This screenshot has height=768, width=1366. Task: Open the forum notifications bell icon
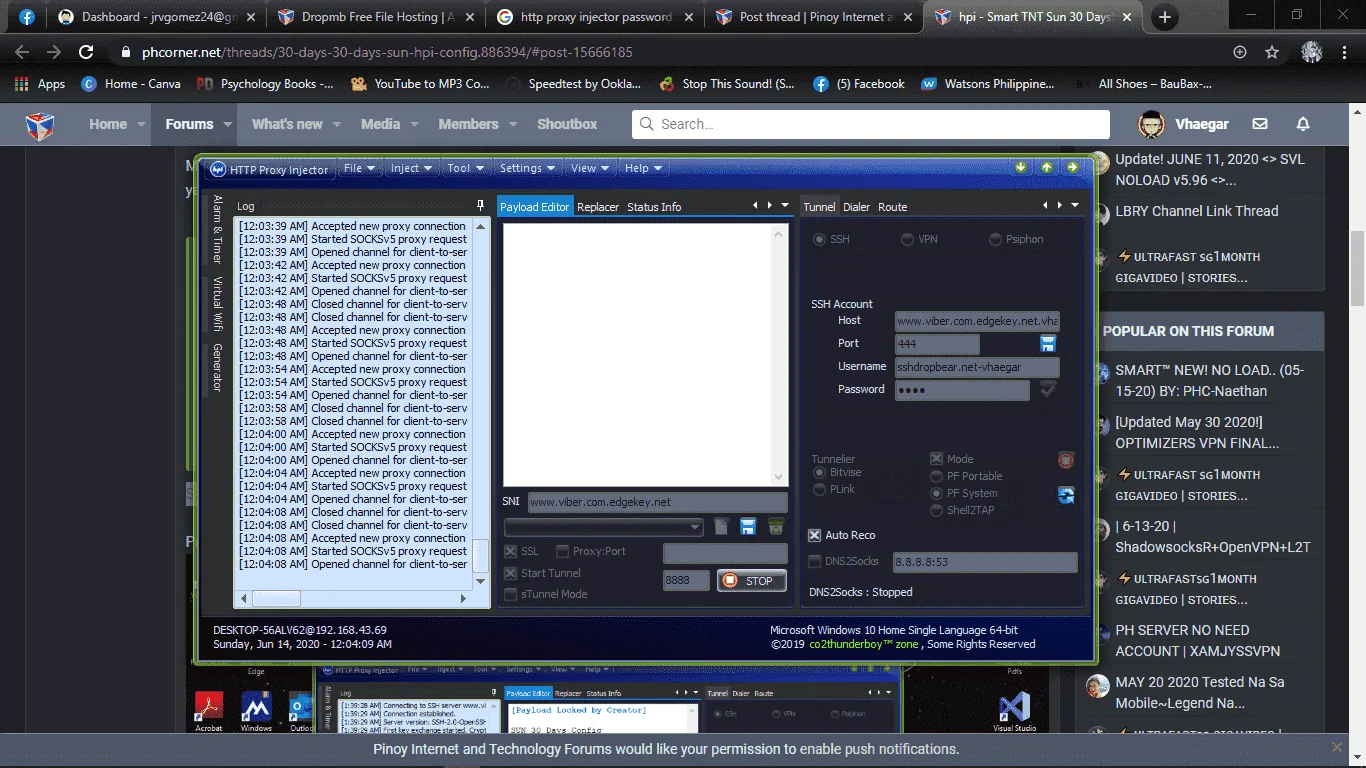[x=1303, y=124]
